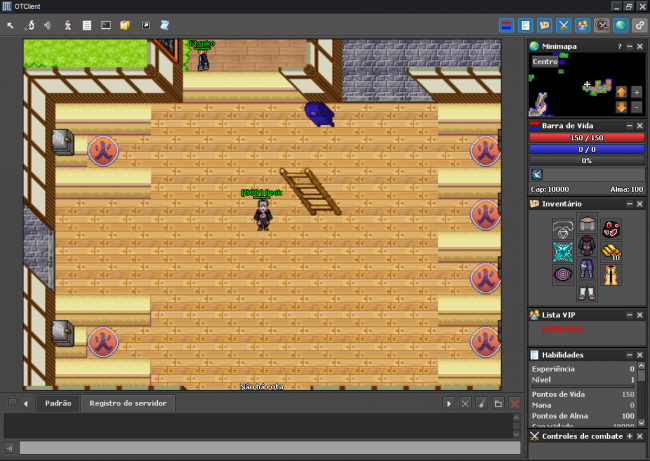
Task: Select the purple ring slot in inventory
Action: point(563,274)
